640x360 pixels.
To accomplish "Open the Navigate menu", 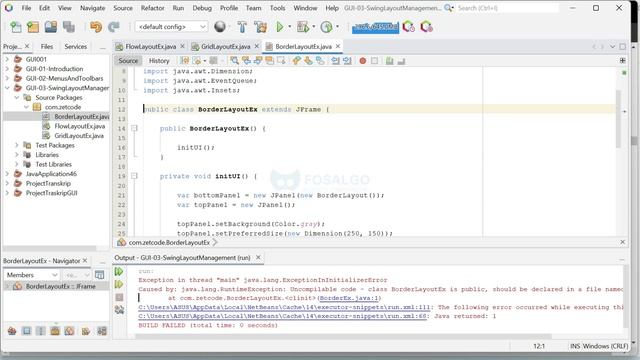I will tap(92, 8).
